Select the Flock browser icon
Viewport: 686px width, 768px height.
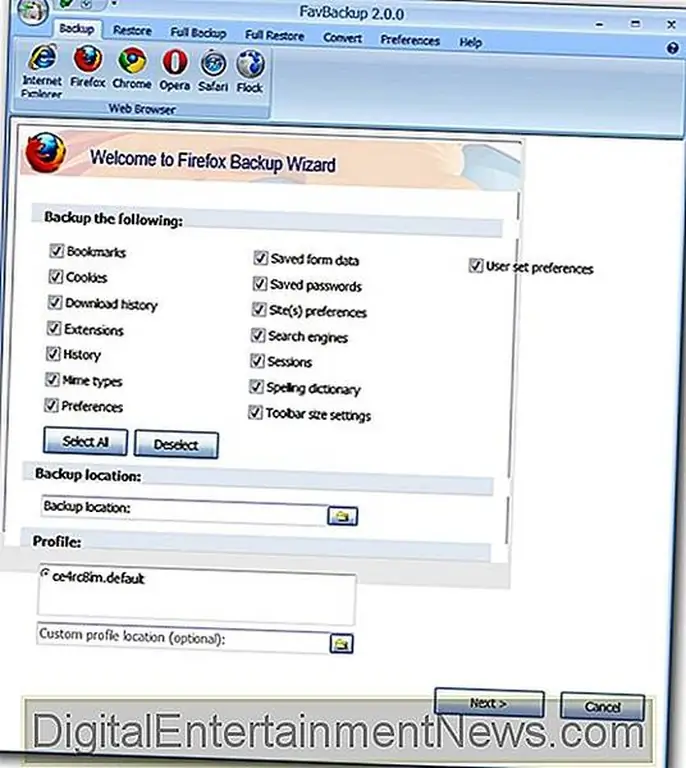[249, 63]
